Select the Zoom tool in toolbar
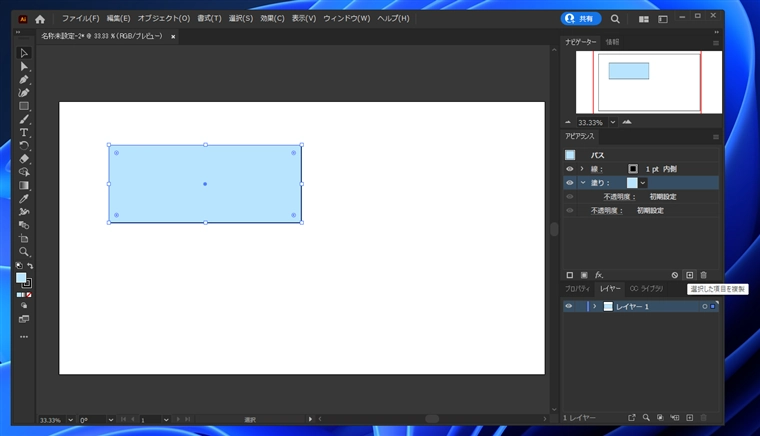 tap(24, 251)
